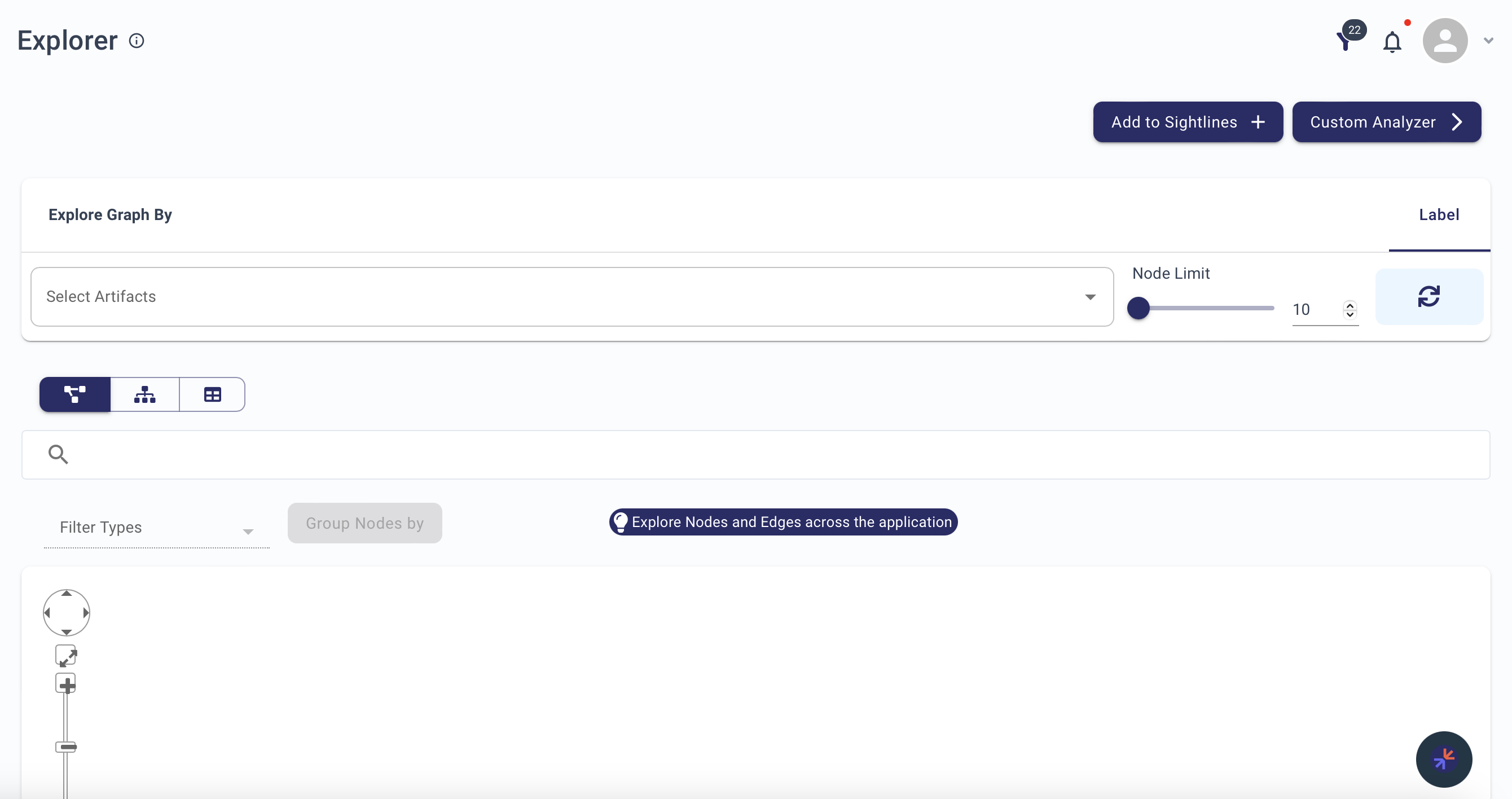Click the user avatar icon
Image resolution: width=1512 pixels, height=799 pixels.
click(1445, 41)
